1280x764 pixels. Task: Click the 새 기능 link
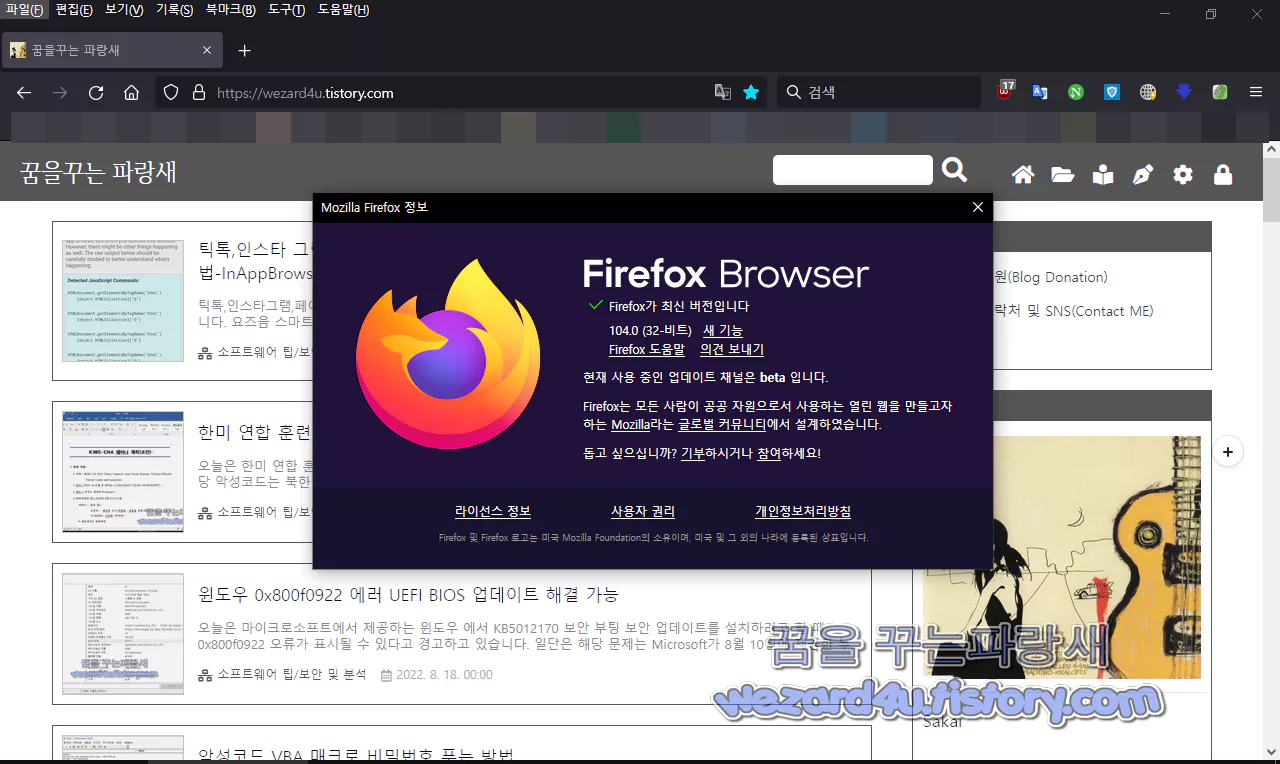tap(723, 330)
